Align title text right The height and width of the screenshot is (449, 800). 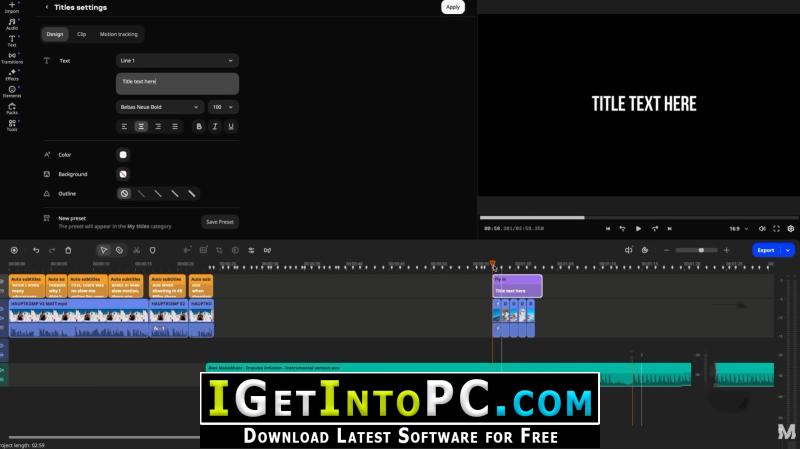pyautogui.click(x=158, y=127)
